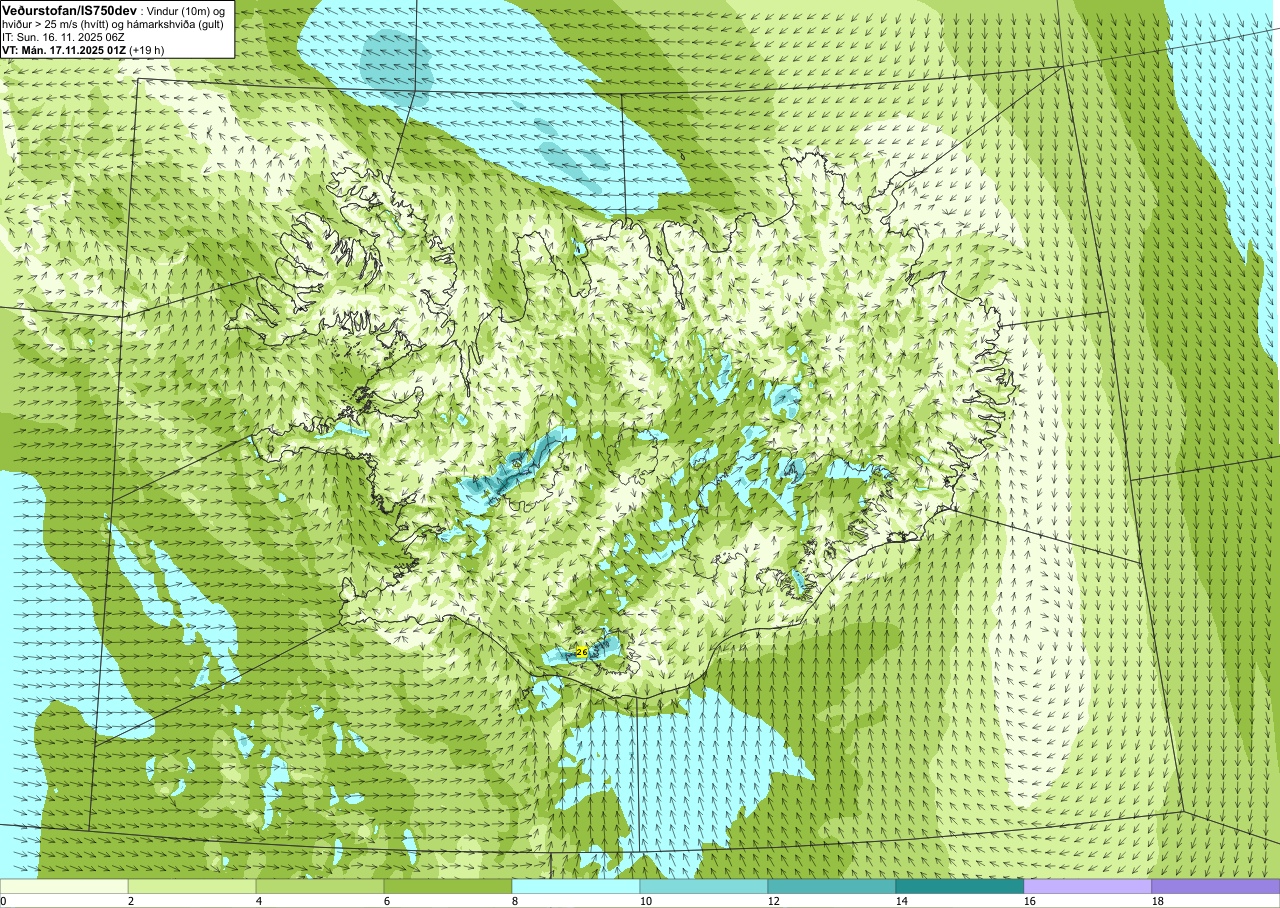Screen dimensions: 1280x908
Task: Click the 'VT: Mán. 17.11.2025 01Z' valid time
Action: pos(64,49)
